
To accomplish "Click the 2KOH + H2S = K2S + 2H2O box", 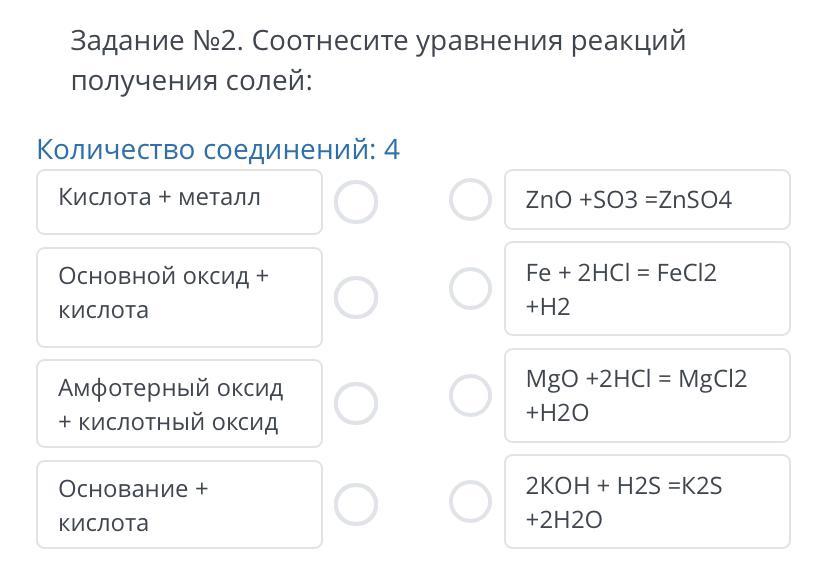I will [x=647, y=501].
